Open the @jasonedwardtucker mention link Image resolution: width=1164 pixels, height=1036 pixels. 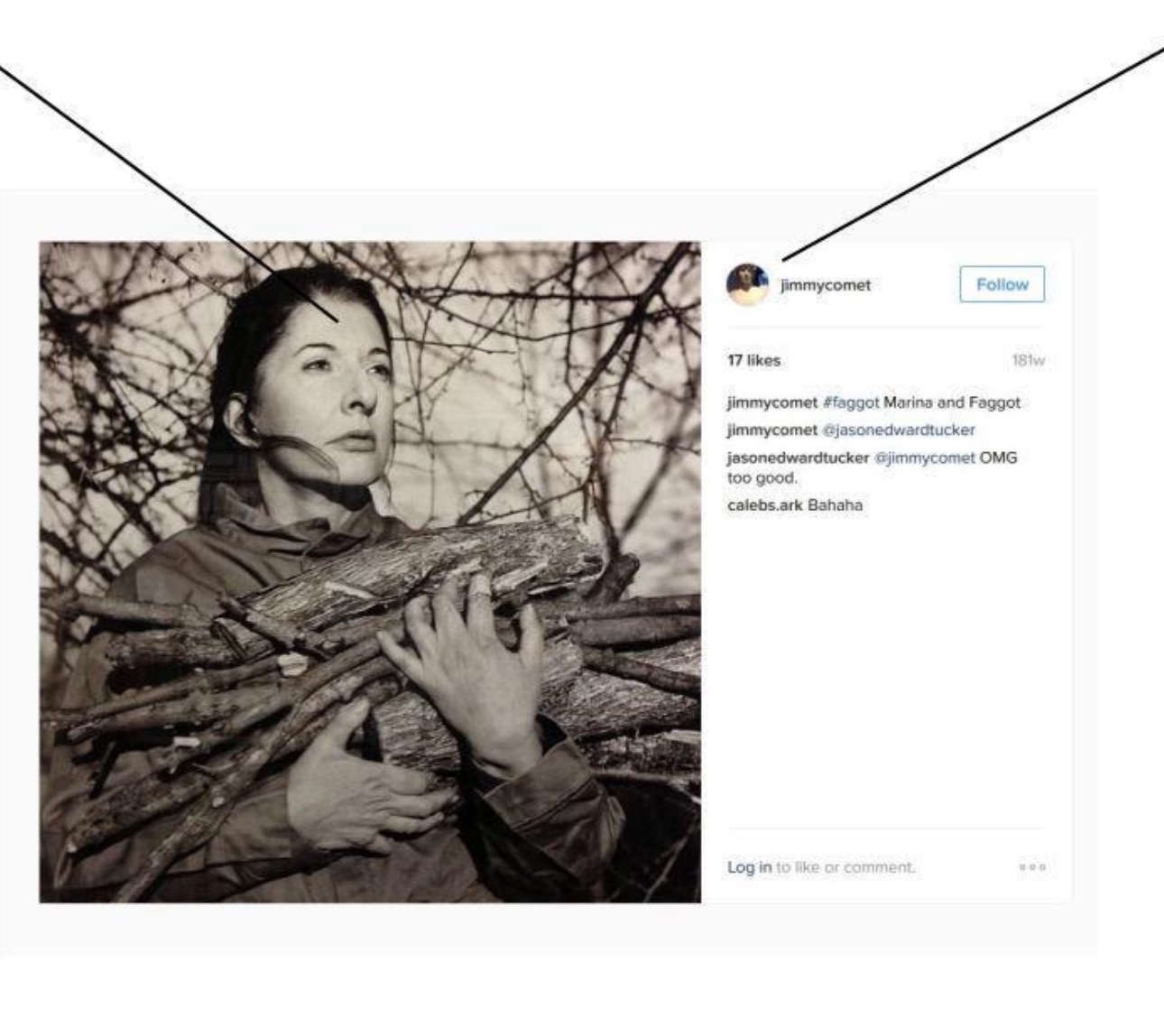tap(899, 430)
